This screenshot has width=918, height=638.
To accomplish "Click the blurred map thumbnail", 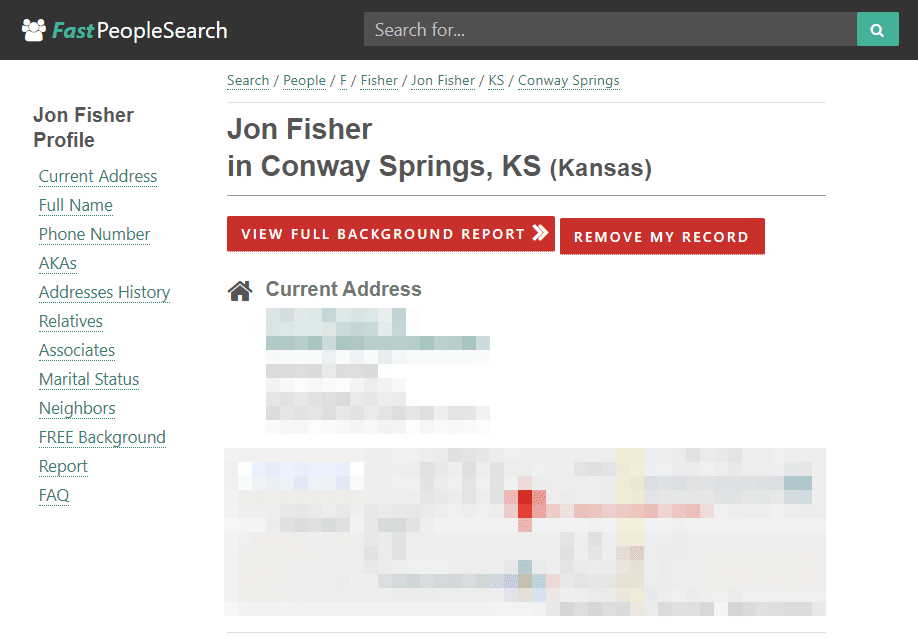I will pos(525,531).
